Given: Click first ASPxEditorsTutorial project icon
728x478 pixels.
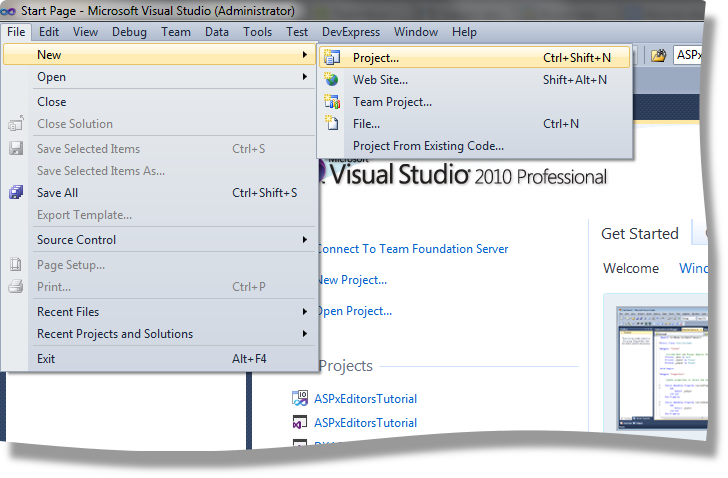Looking at the screenshot, I should coord(300,398).
